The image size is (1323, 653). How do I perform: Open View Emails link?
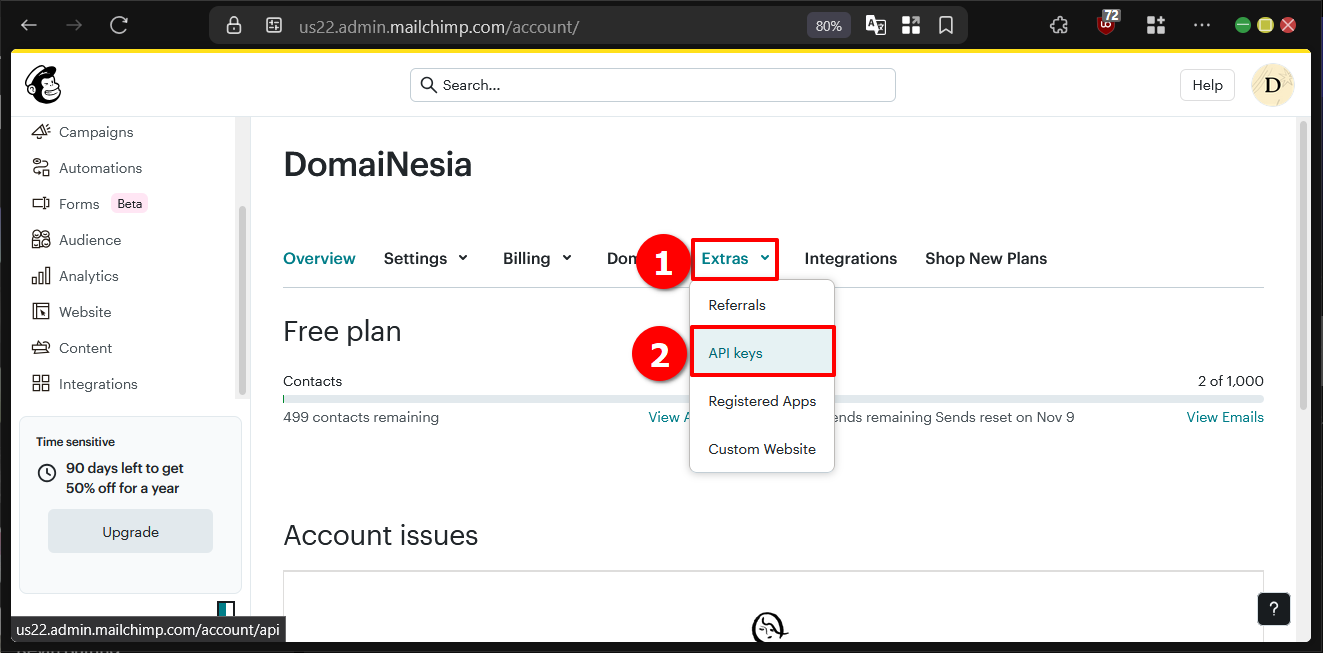click(x=1224, y=417)
